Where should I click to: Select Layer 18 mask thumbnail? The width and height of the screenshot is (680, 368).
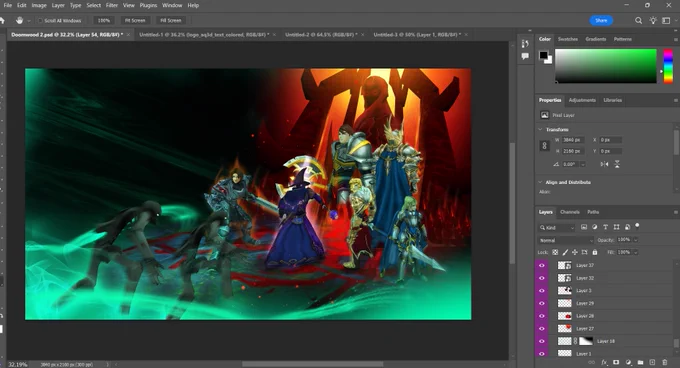(x=586, y=341)
